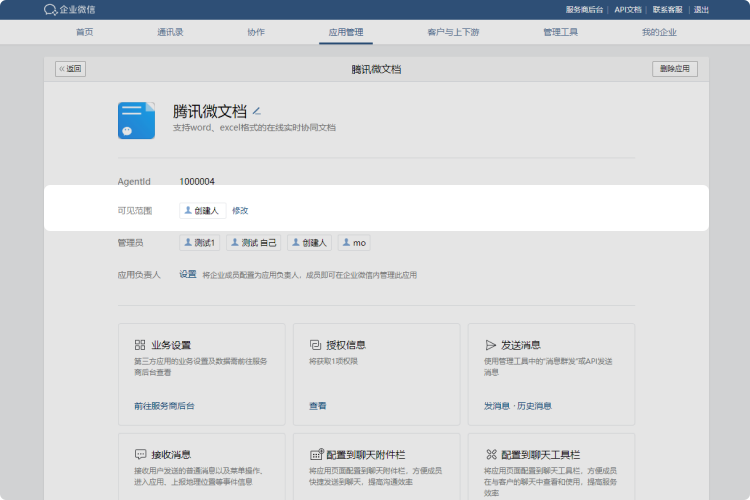This screenshot has width=750, height=500.
Task: Open the 历史消息 link
Action: click(534, 406)
